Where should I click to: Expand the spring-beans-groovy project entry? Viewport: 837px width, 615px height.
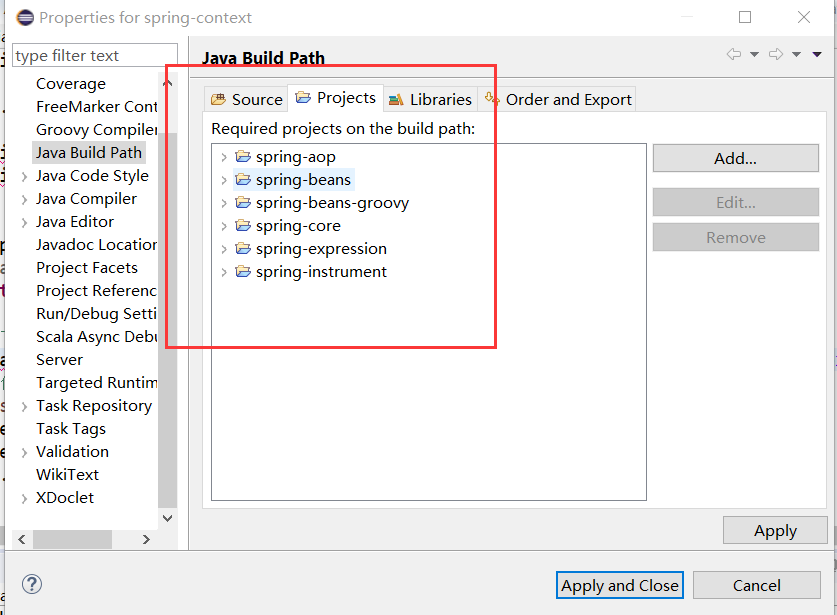(224, 203)
